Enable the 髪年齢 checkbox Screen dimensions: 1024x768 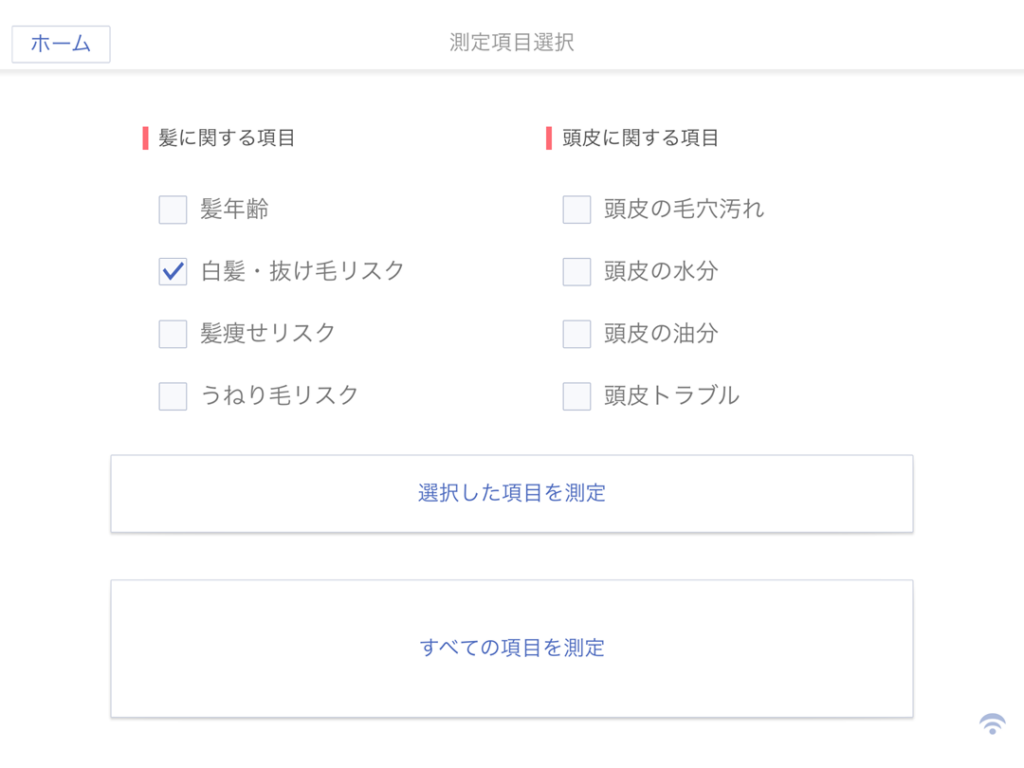point(173,210)
